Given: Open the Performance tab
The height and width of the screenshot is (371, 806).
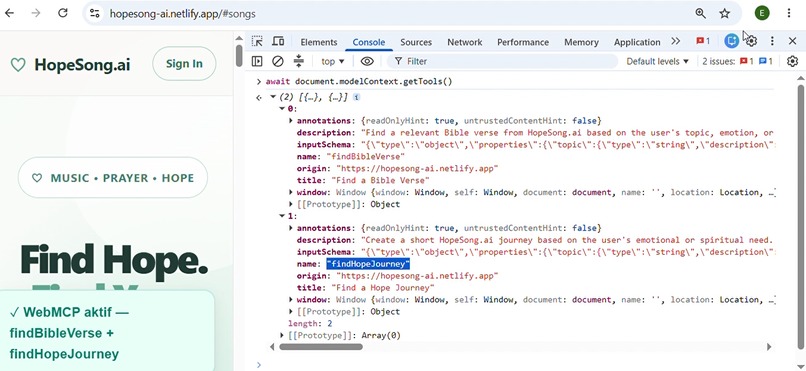Looking at the screenshot, I should 523,42.
